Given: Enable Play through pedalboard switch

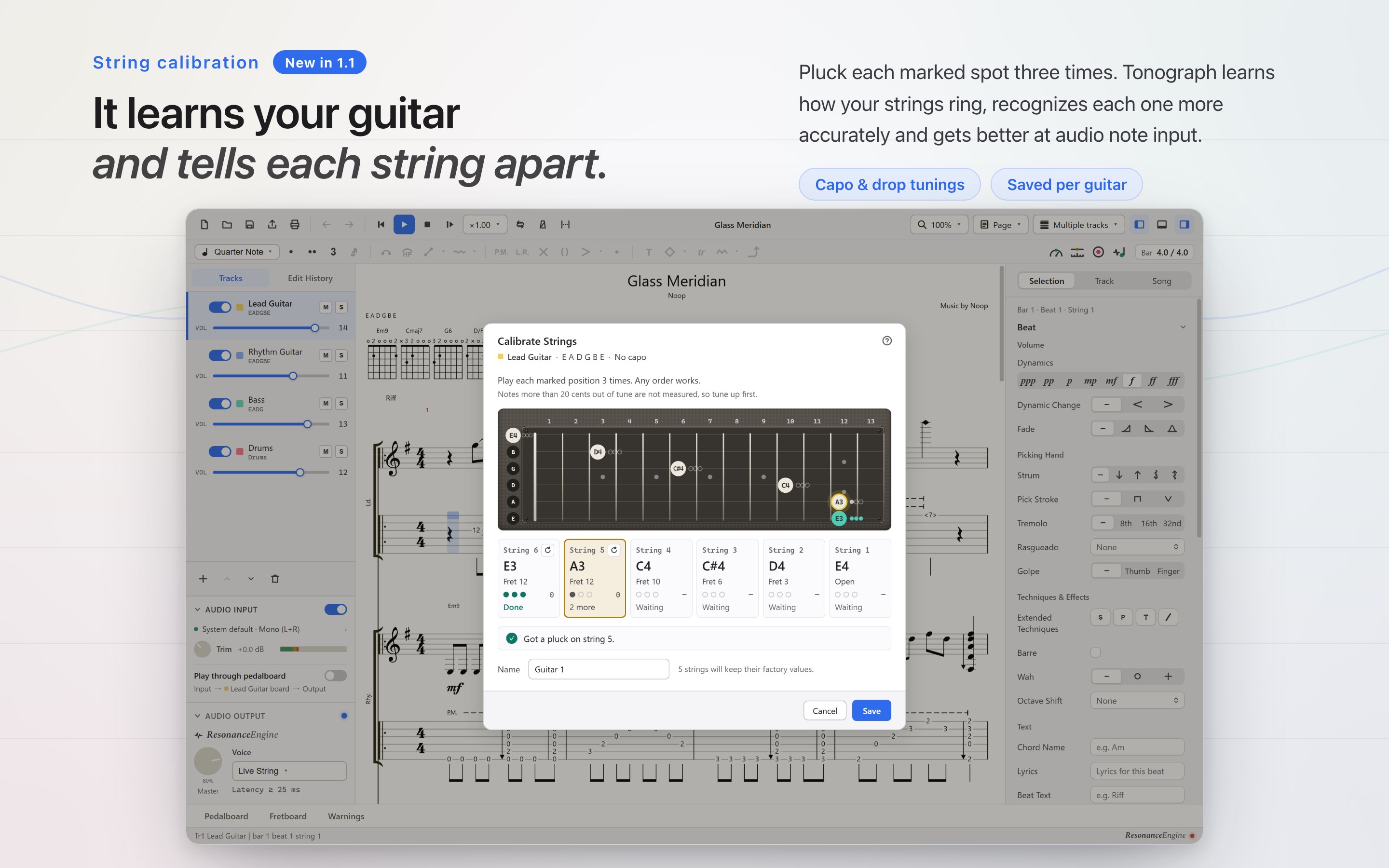Looking at the screenshot, I should (x=335, y=676).
